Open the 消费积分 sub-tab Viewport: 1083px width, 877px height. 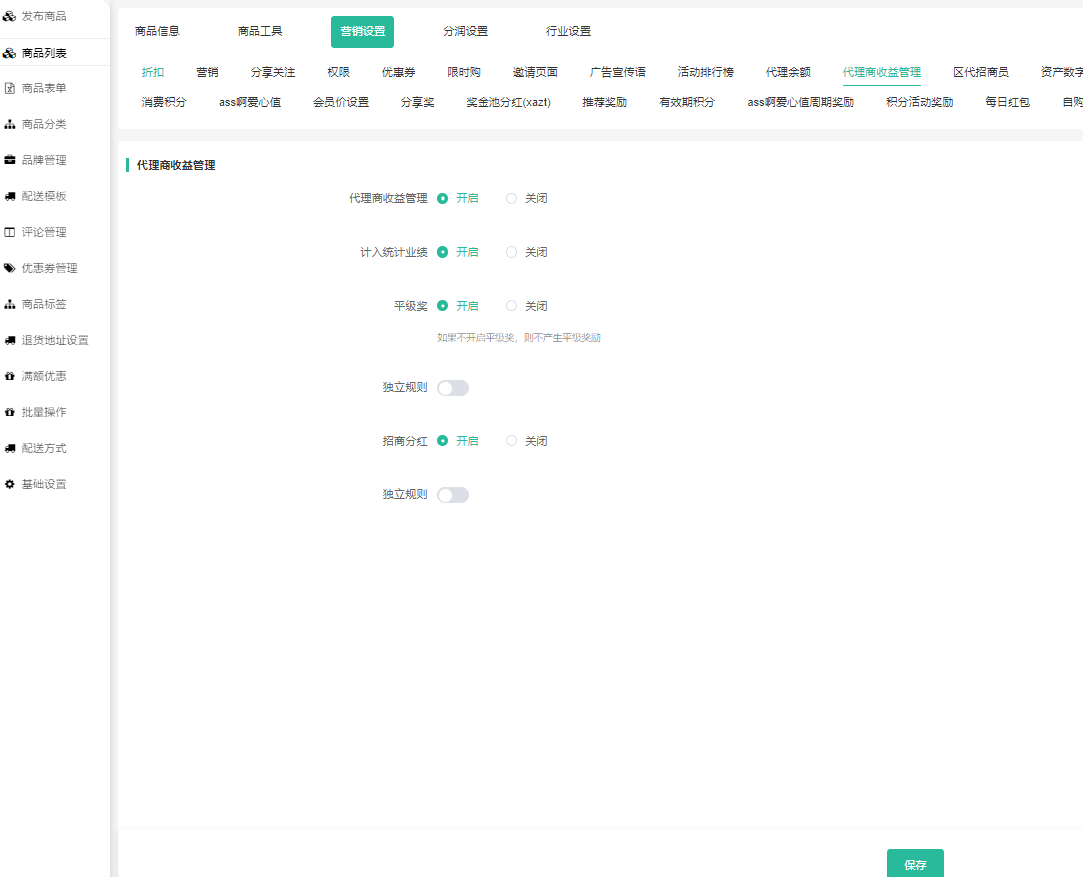(x=164, y=102)
